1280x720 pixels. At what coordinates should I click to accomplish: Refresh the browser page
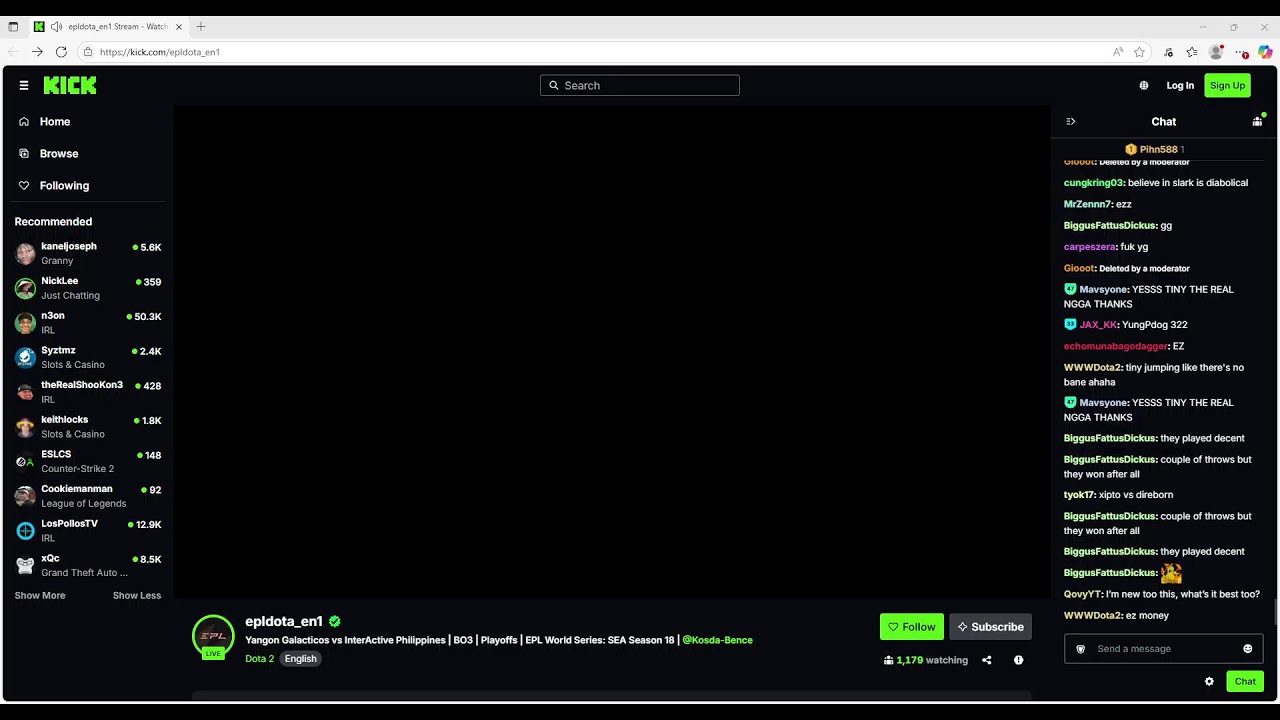tap(61, 52)
